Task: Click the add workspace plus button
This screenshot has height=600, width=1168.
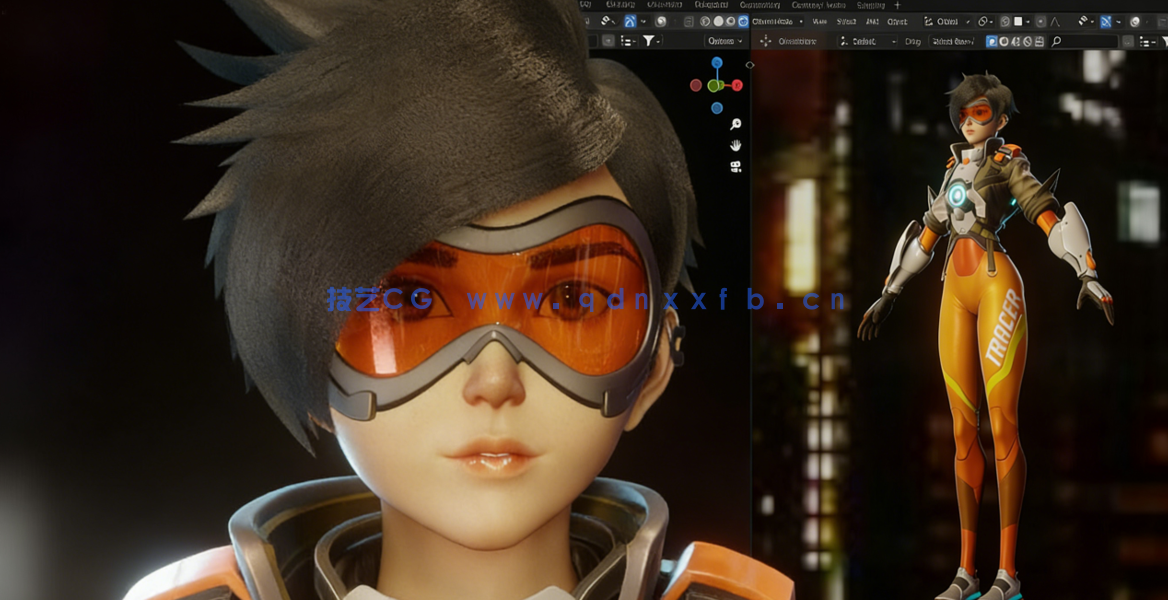Action: [897, 6]
